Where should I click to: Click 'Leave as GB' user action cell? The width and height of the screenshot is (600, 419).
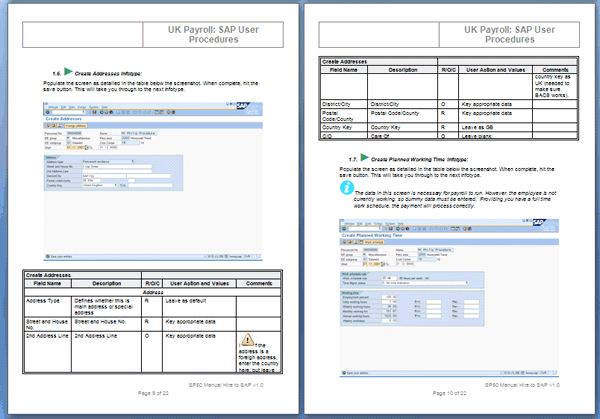click(495, 127)
